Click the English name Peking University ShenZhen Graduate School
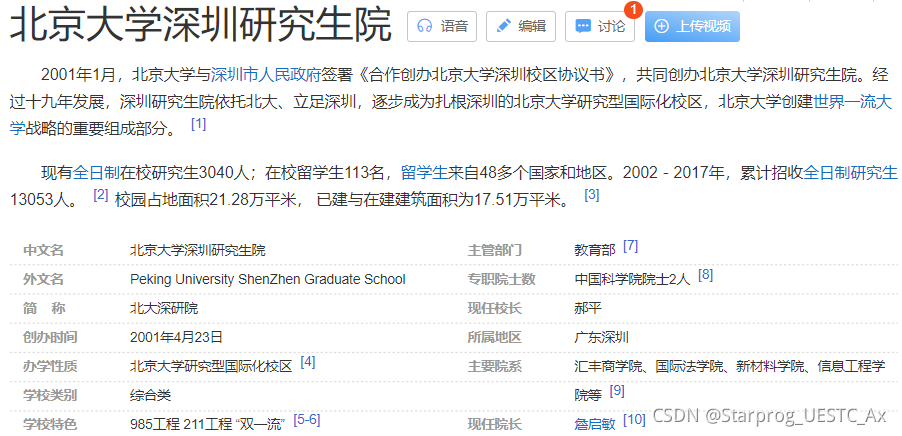Image resolution: width=902 pixels, height=436 pixels. pyautogui.click(x=267, y=280)
